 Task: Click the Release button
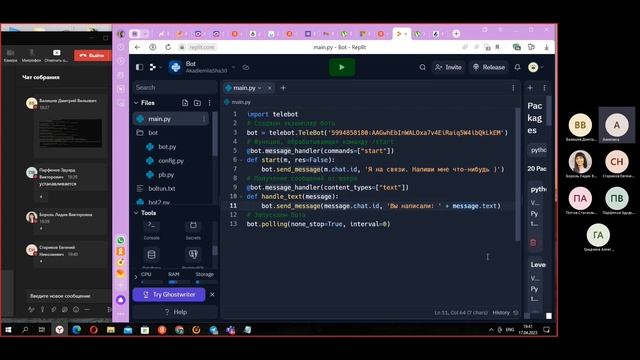tap(489, 67)
